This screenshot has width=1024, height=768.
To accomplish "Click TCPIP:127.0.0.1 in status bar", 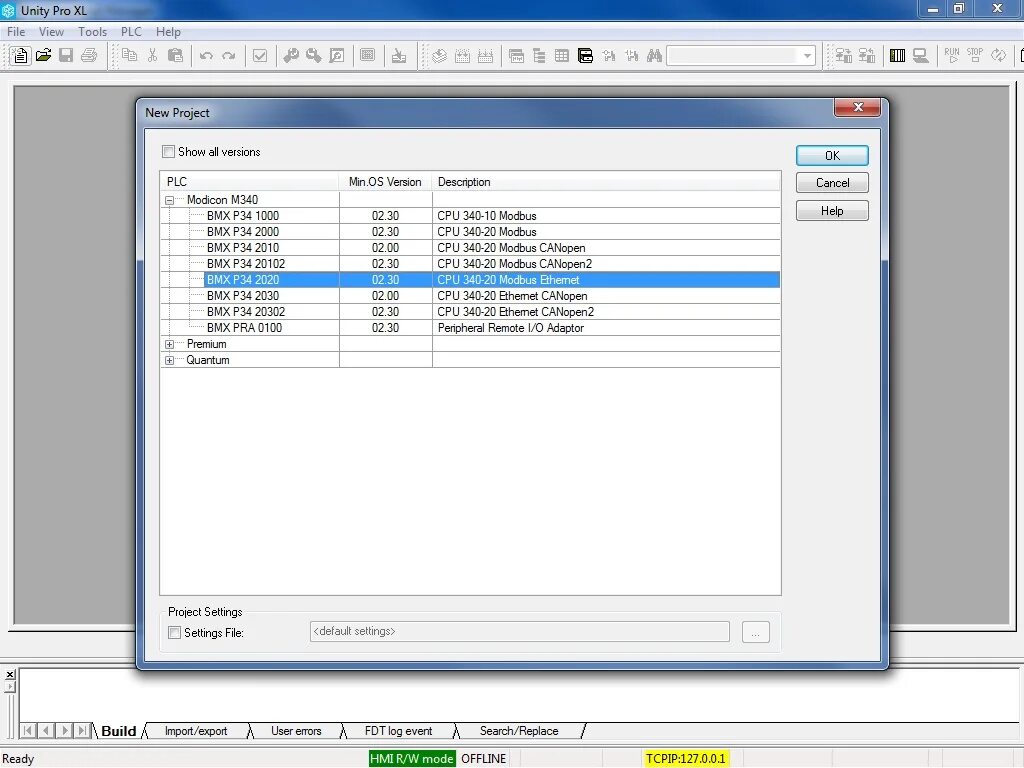I will point(686,759).
